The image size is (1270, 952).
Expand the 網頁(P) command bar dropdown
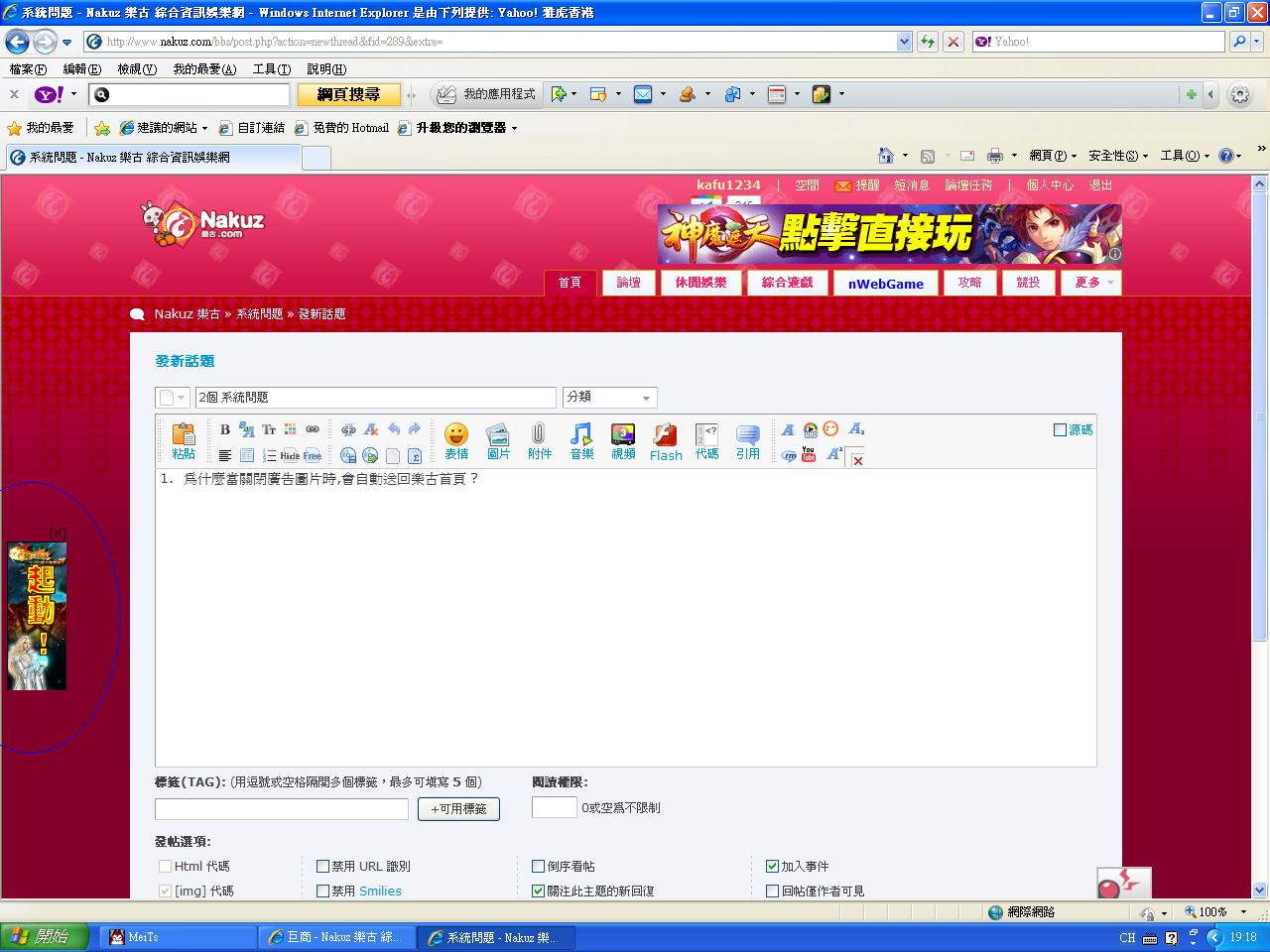(1053, 156)
